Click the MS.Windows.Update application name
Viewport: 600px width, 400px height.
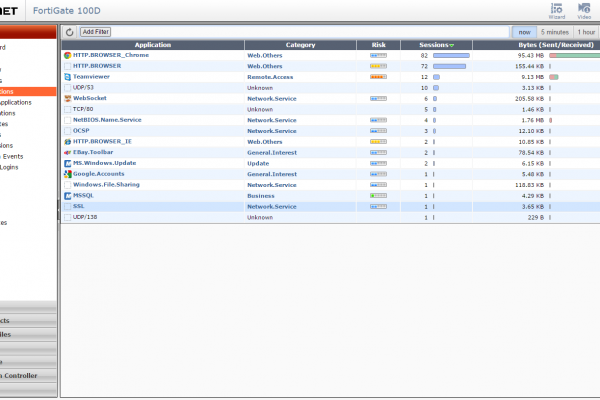[104, 163]
